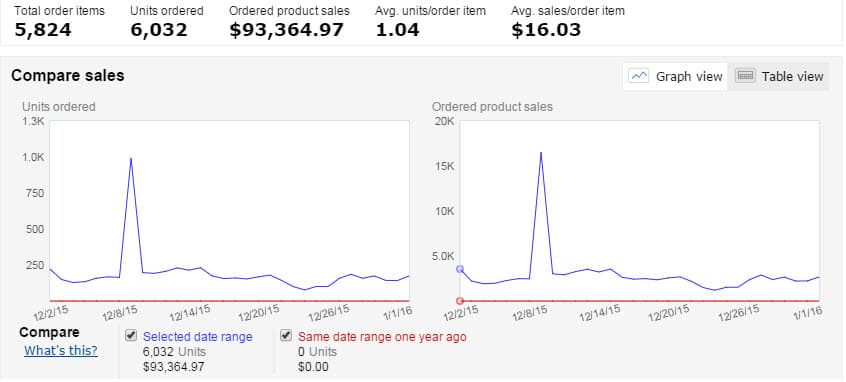846x382 pixels.
Task: Click the 12/26/15 label on sales chart
Action: (x=739, y=314)
